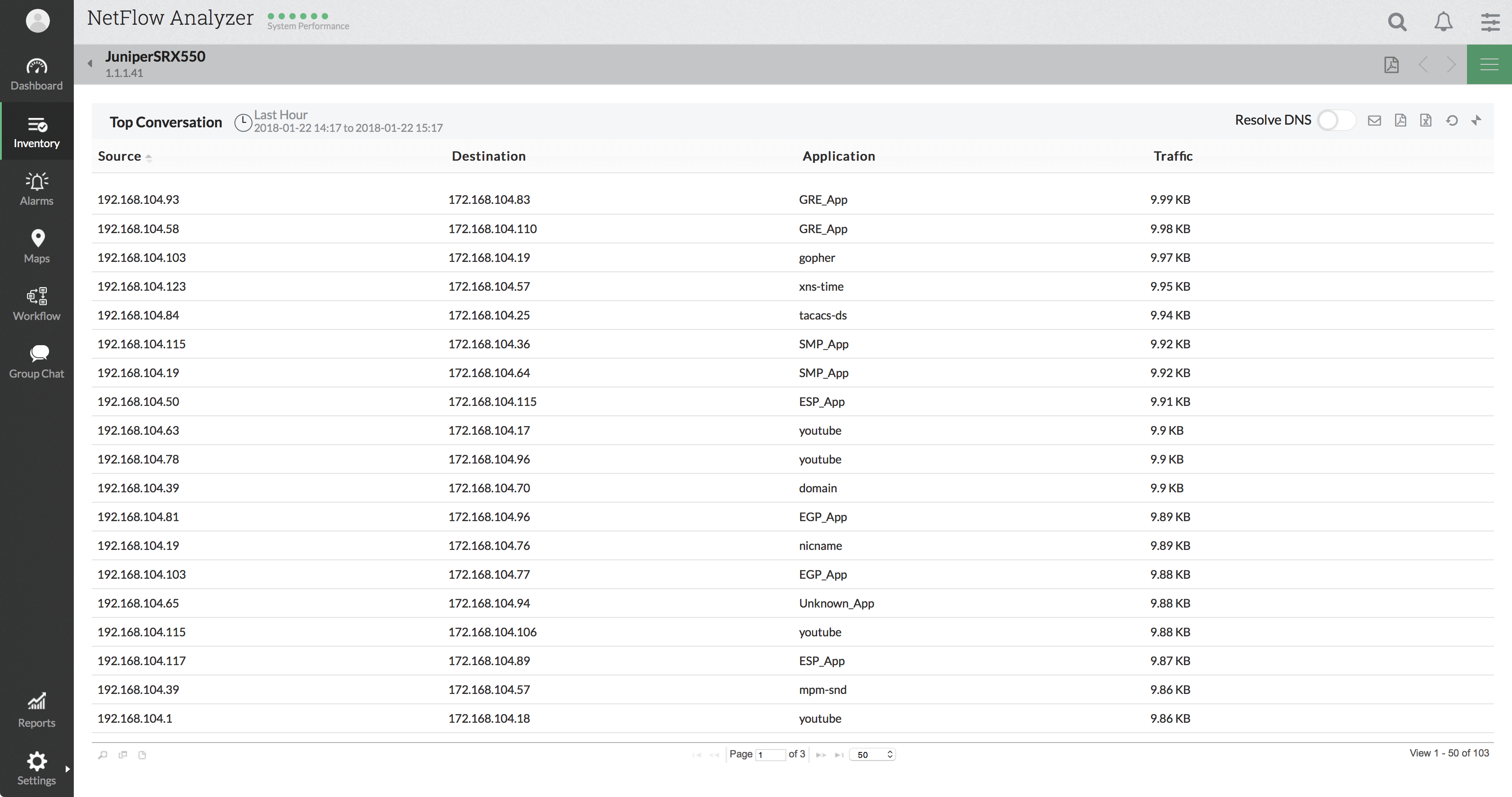Click traffic value 9.91 KB
Screen dimensions: 1512x797
pyautogui.click(x=1170, y=401)
